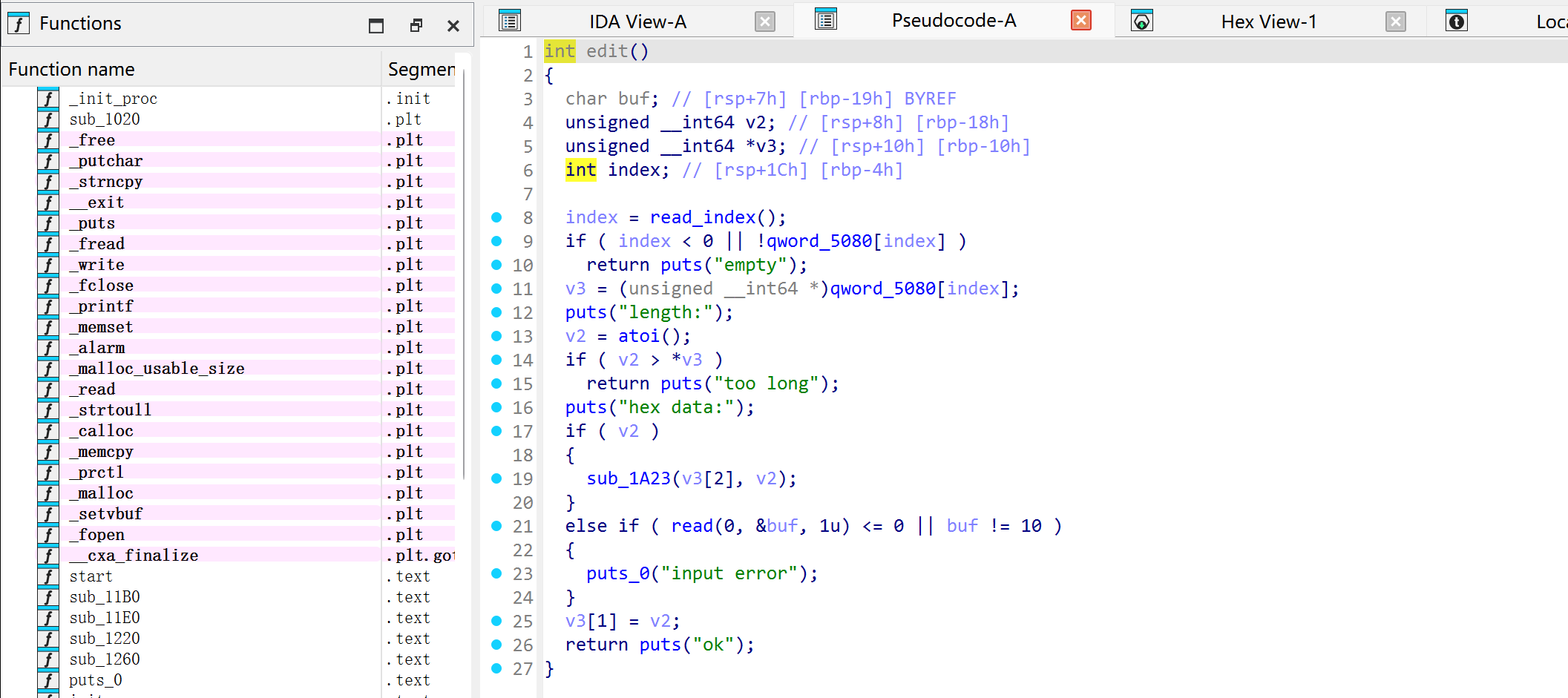Toggle breakpoint dot on line 11

pos(496,289)
